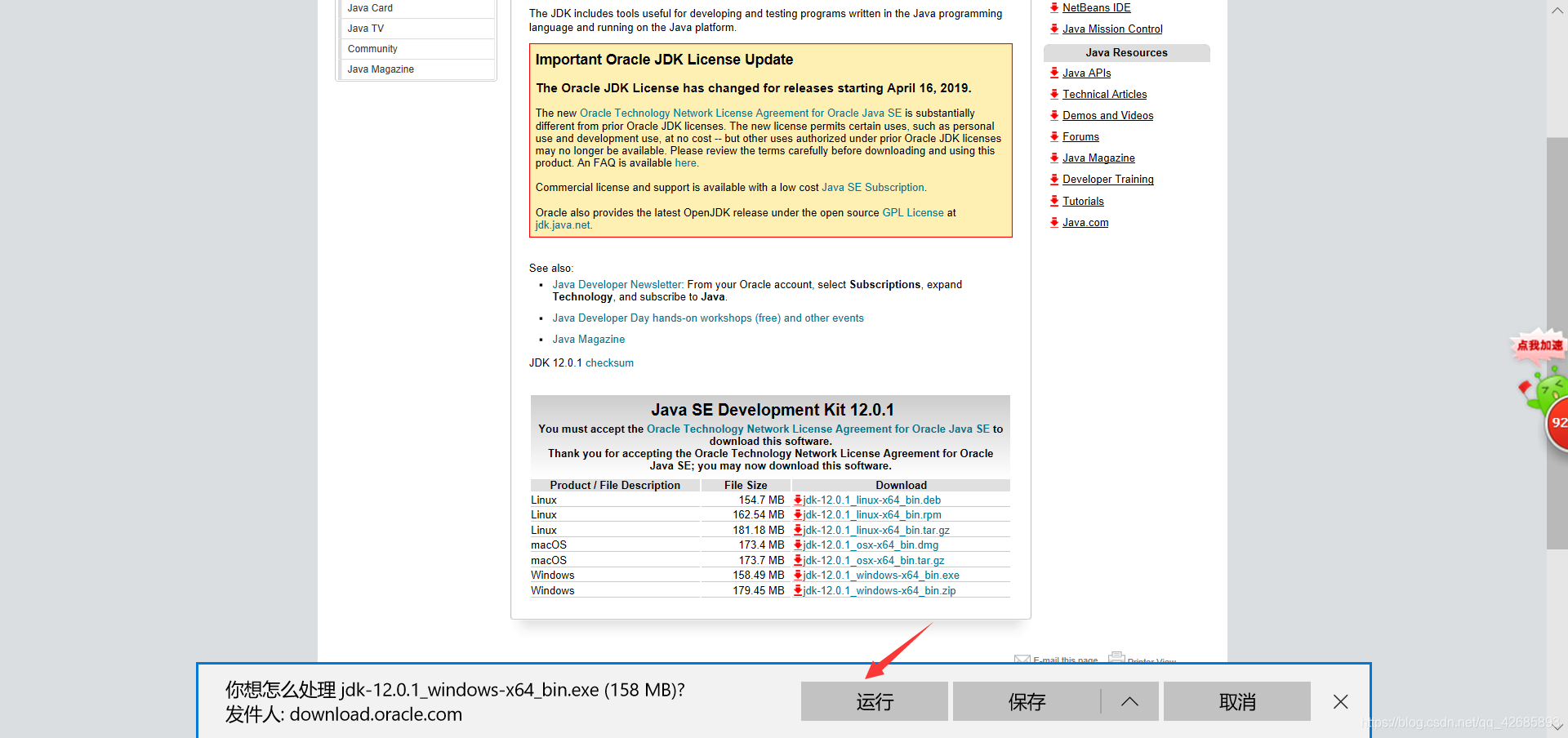Click red arrow icon beside Technical Articles
Image resolution: width=1568 pixels, height=738 pixels.
click(x=1054, y=94)
